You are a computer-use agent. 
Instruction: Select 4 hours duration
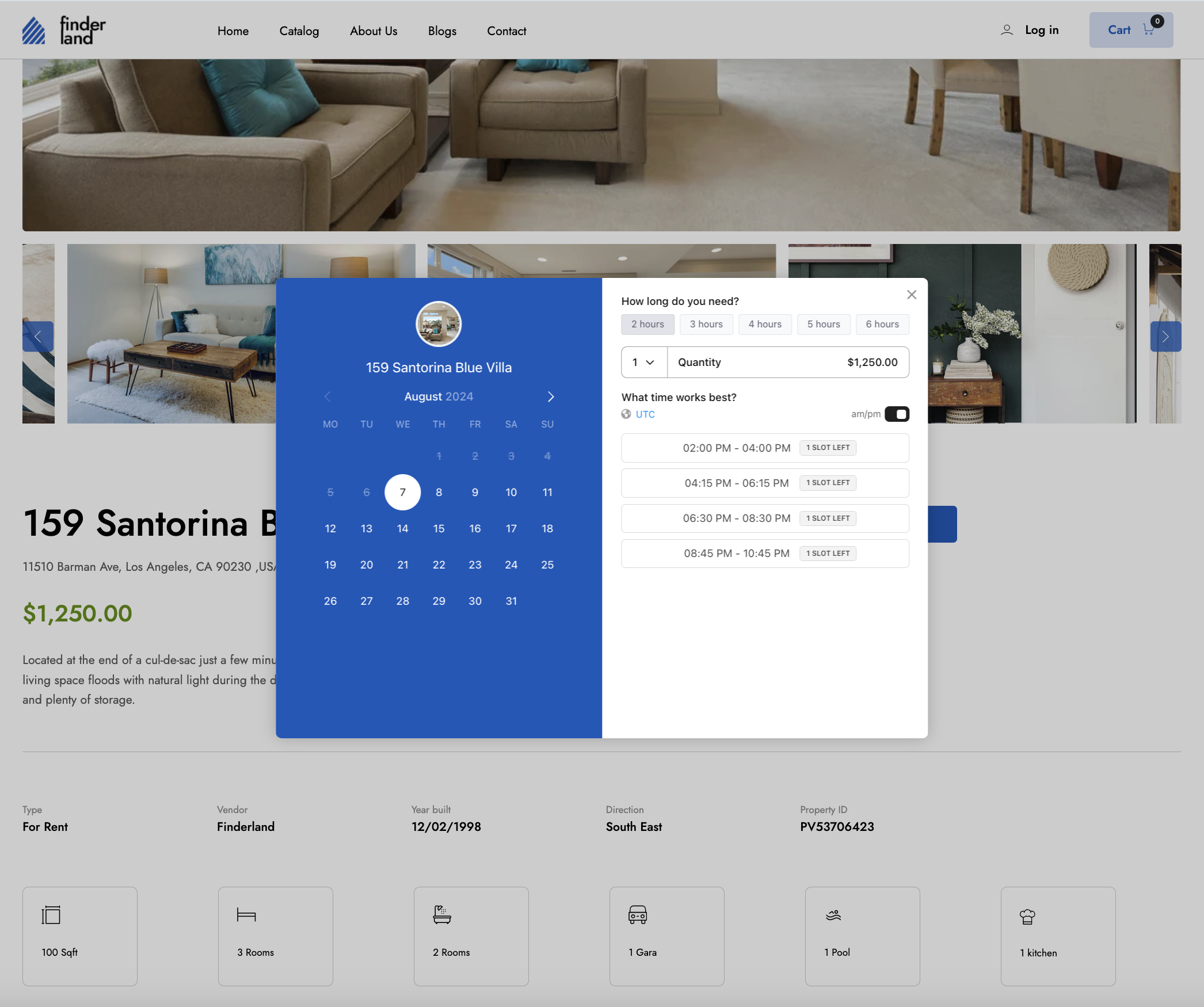pos(765,324)
